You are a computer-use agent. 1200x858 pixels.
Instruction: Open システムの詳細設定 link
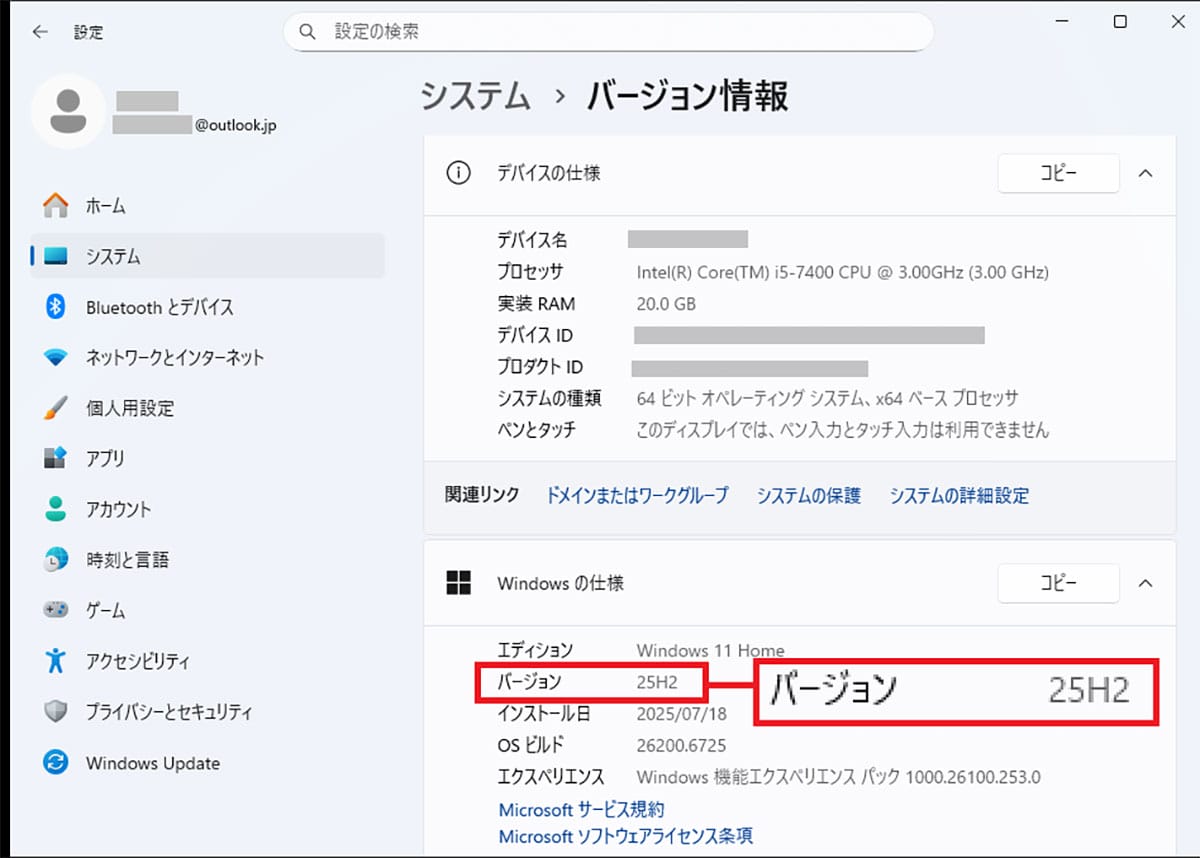point(959,495)
